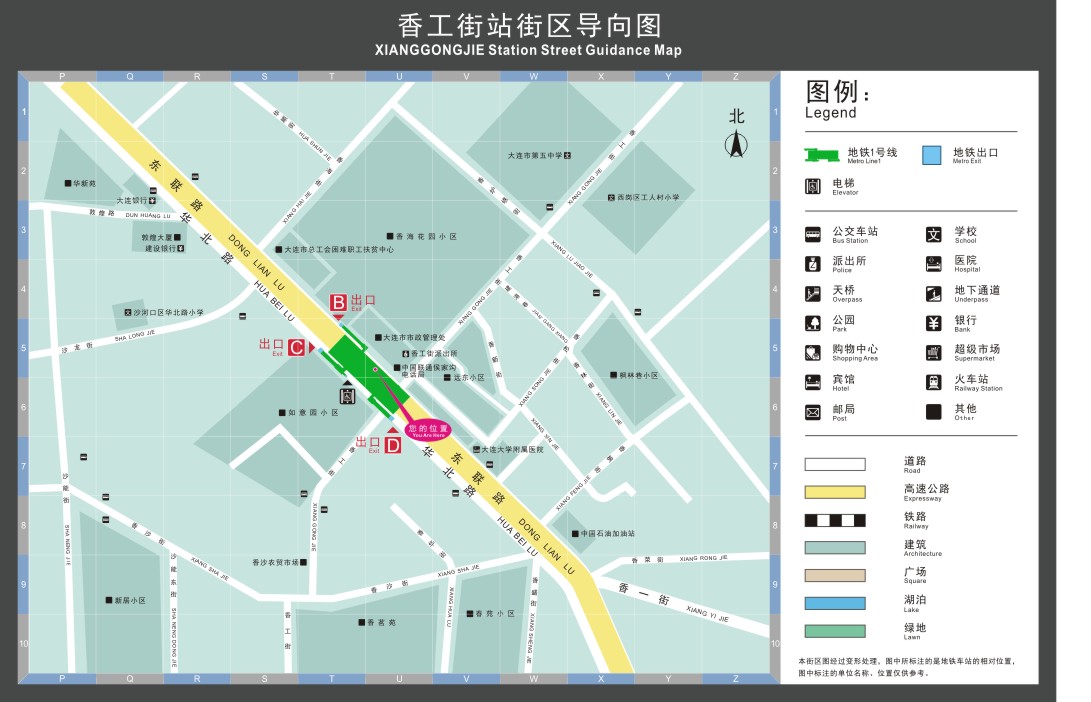The image size is (1091, 702).
Task: Click the blue Metro Exit legend square
Action: [x=931, y=155]
